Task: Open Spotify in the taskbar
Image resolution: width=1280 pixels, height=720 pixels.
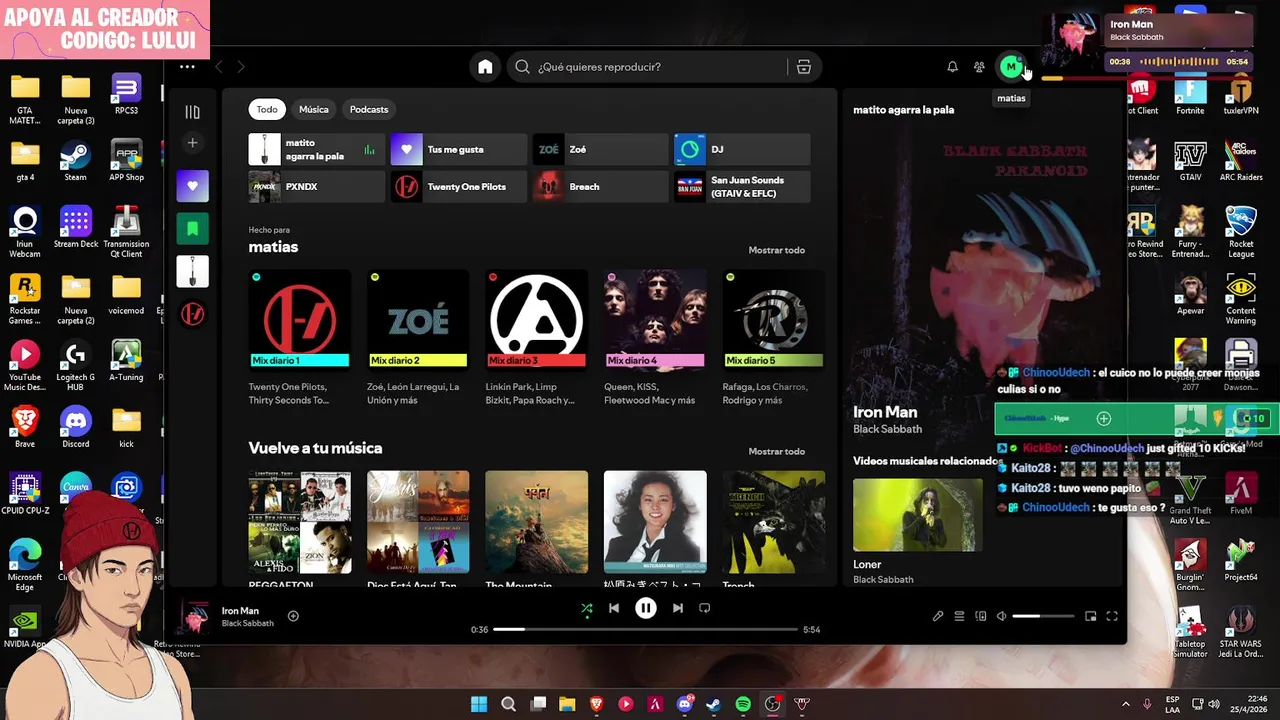Action: coord(743,704)
